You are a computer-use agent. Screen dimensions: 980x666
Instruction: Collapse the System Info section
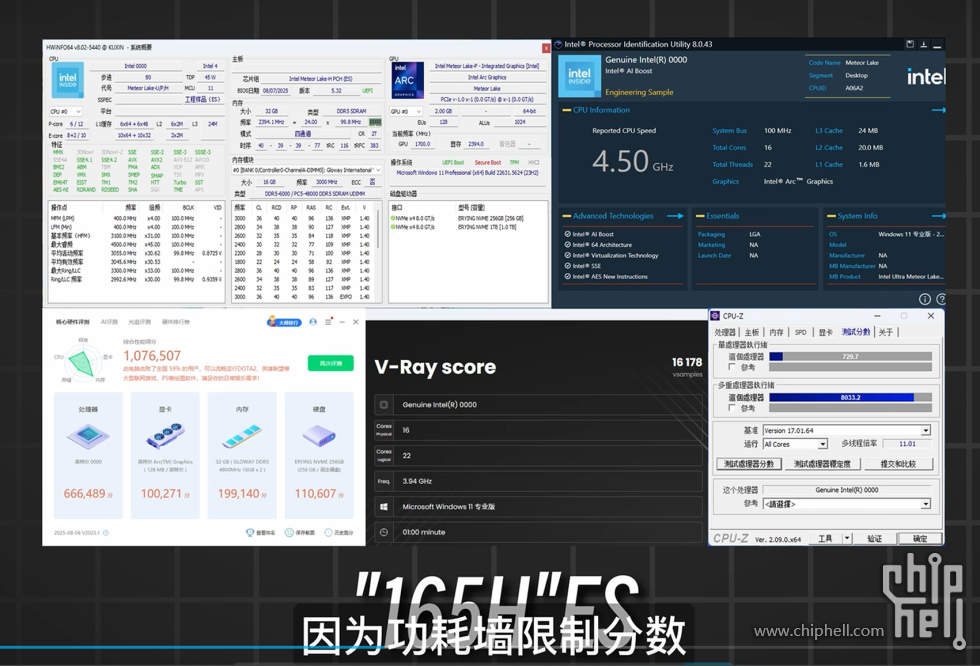point(831,216)
